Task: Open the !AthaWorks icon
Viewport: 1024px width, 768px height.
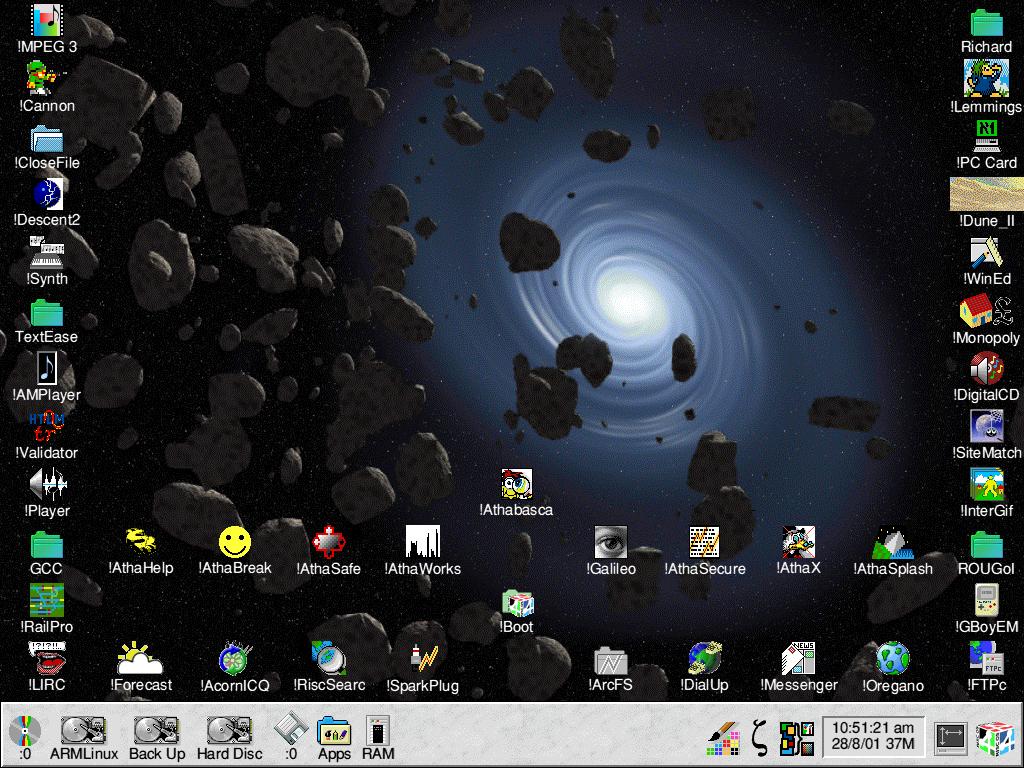Action: (423, 541)
